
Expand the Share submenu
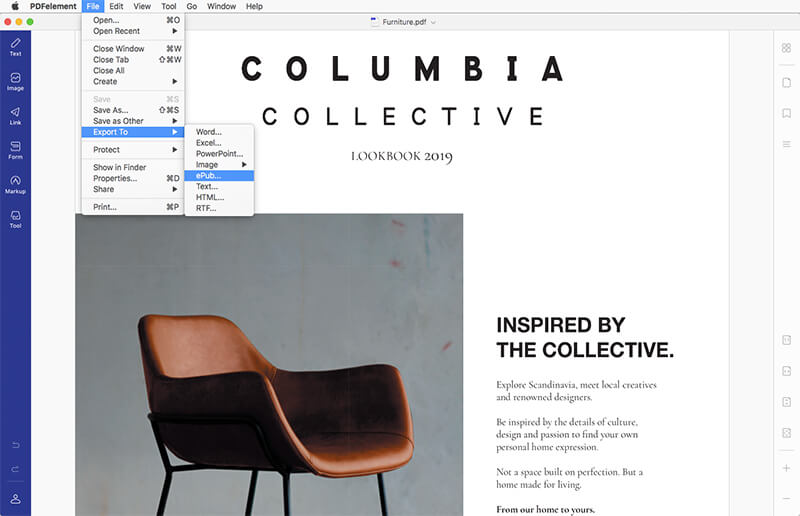click(x=133, y=189)
